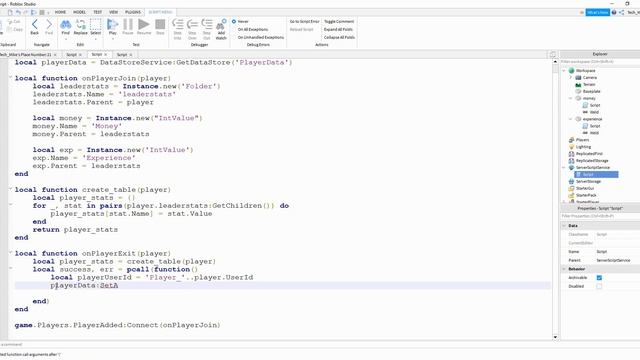Click the What's New button
This screenshot has height=360, width=640.
[598, 13]
